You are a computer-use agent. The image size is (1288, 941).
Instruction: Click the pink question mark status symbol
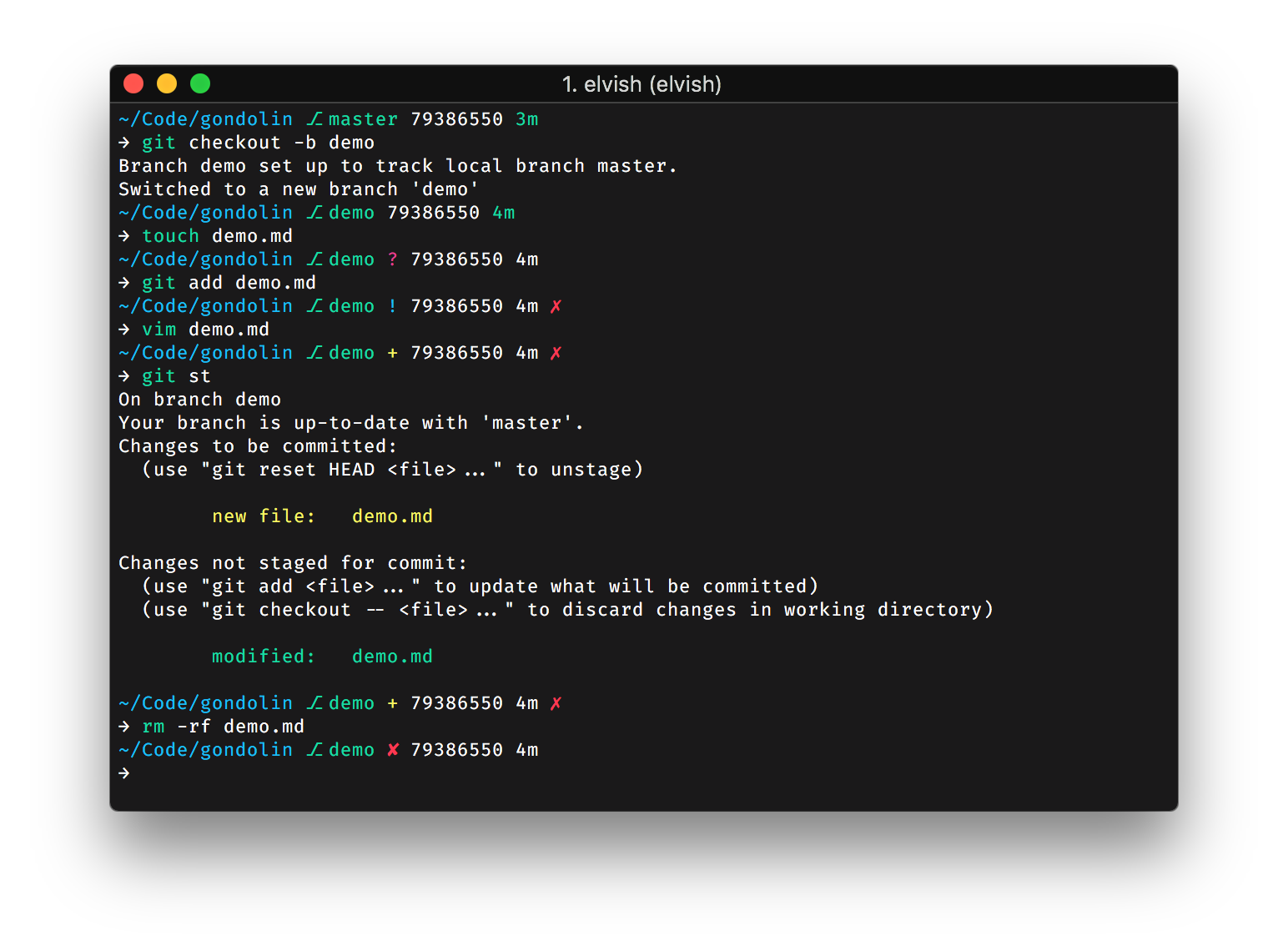(x=393, y=259)
